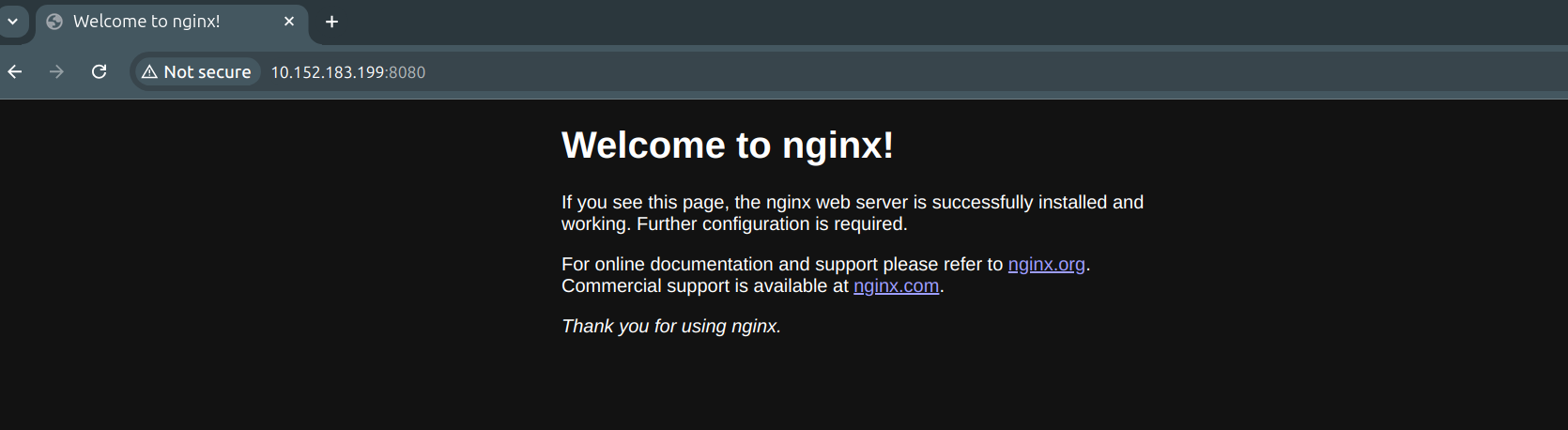Click the 'Thank you for using nginx.' text

tap(670, 327)
